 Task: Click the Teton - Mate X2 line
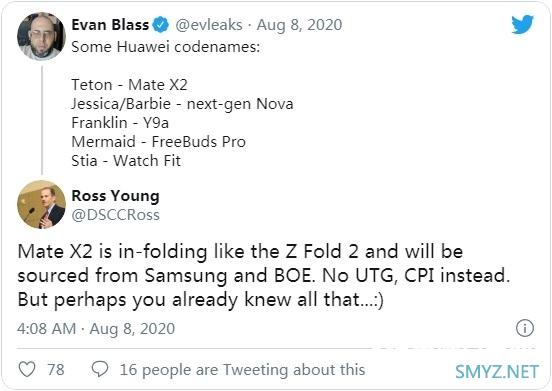[x=129, y=85]
